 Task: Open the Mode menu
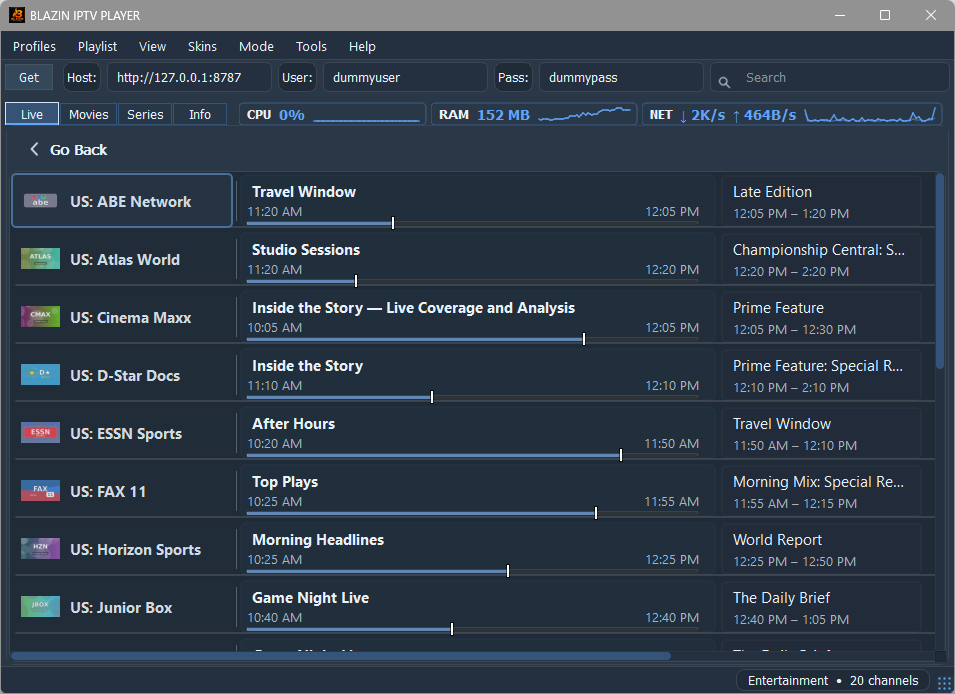(x=256, y=46)
